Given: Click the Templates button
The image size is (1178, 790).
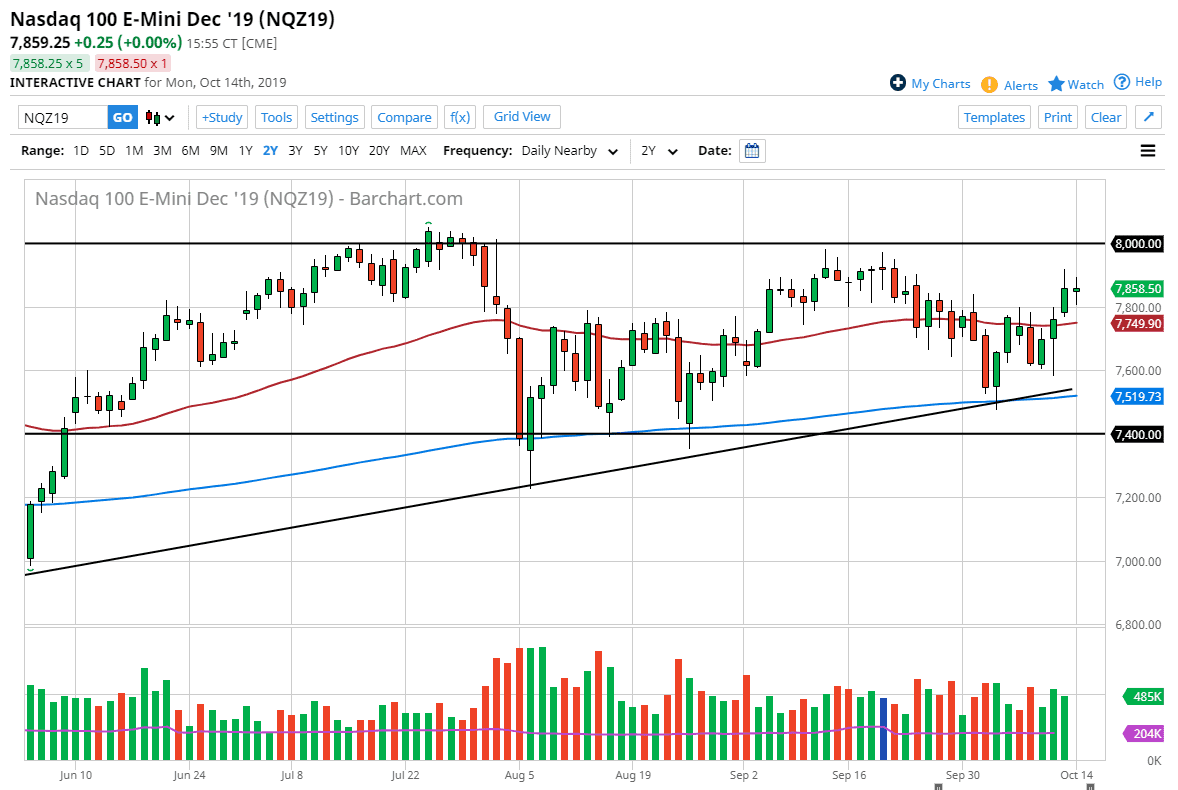Looking at the screenshot, I should (994, 117).
